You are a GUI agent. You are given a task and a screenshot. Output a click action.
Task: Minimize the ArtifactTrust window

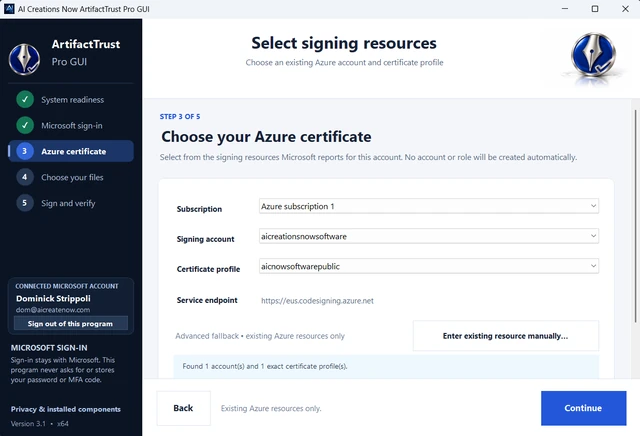565,9
